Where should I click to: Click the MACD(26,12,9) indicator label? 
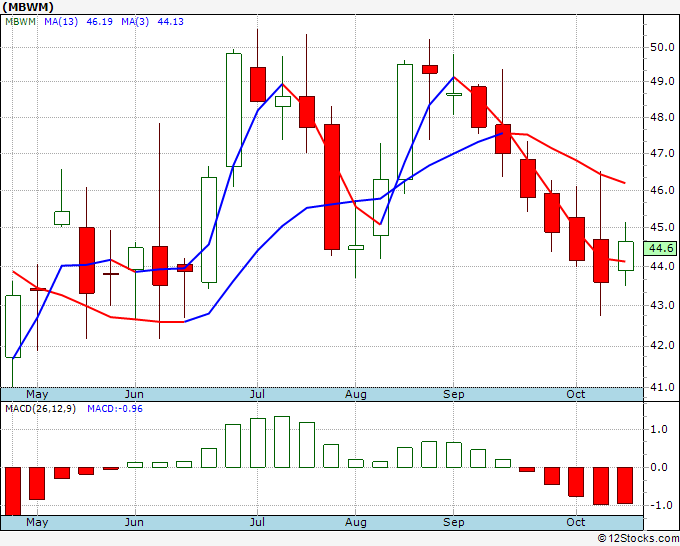tap(40, 409)
